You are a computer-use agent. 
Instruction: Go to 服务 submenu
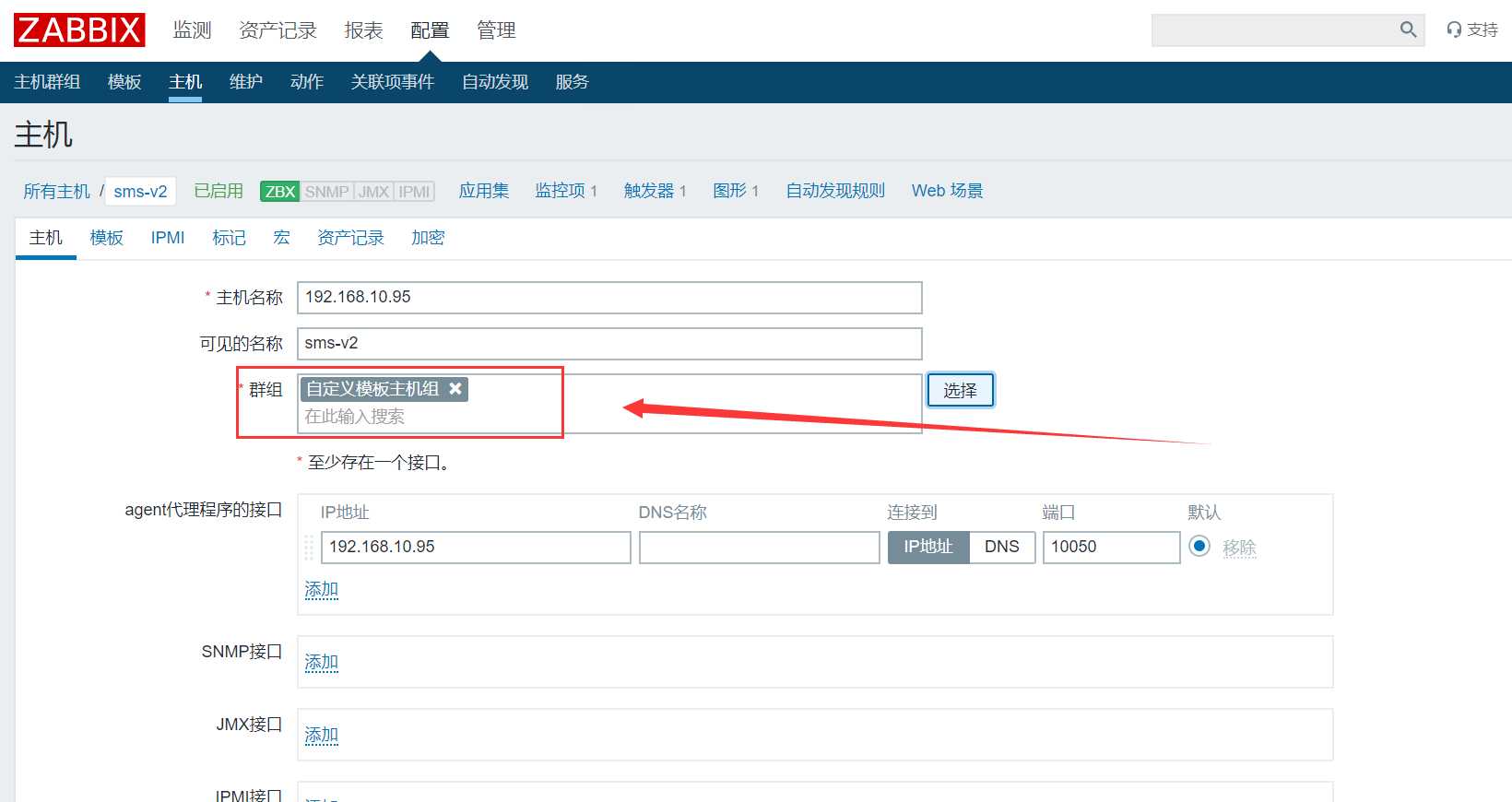(x=573, y=82)
